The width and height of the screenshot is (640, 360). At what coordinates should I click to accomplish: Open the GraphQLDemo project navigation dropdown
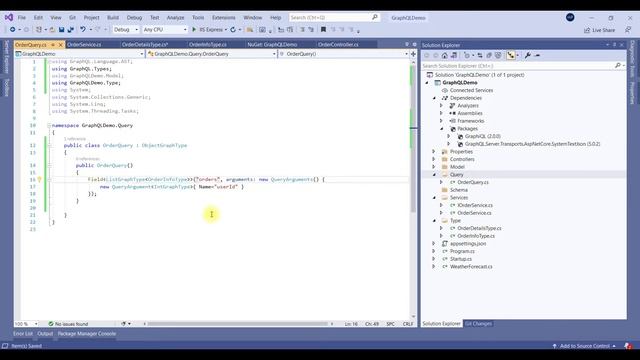tap(80, 54)
